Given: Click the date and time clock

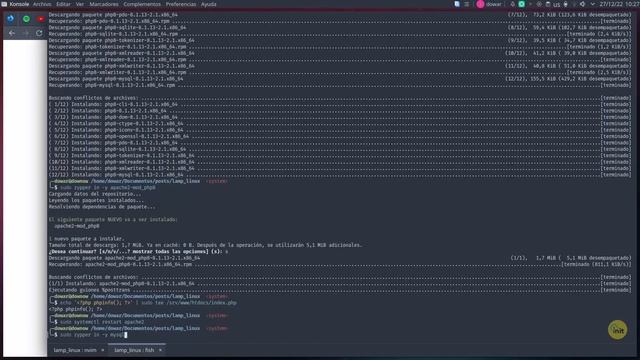Looking at the screenshot, I should tap(619, 4).
